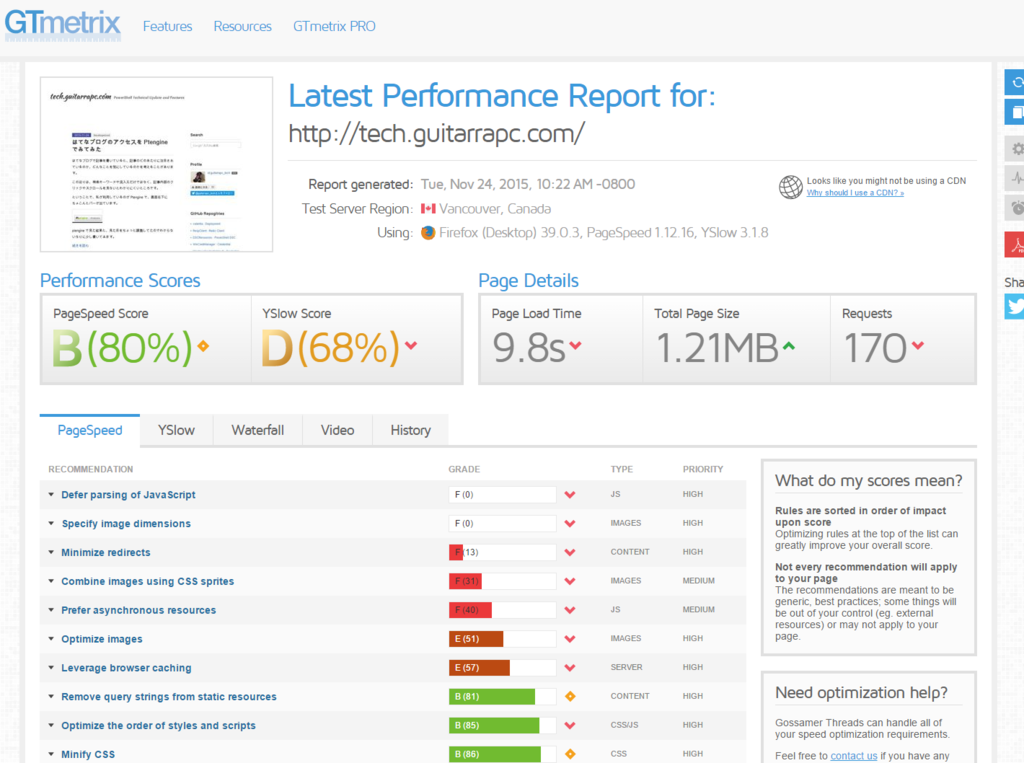Click the D (68%) YSlow score value

pos(330,348)
